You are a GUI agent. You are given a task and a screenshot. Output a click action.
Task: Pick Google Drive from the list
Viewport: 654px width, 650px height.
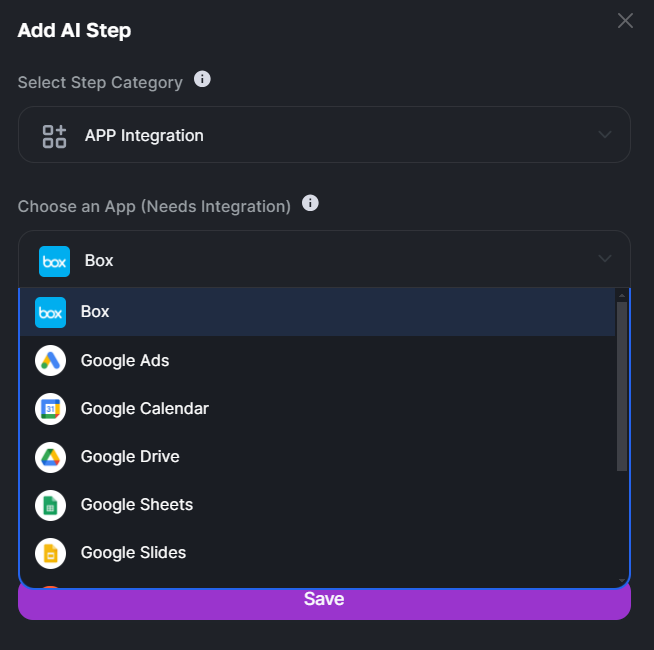click(317, 457)
